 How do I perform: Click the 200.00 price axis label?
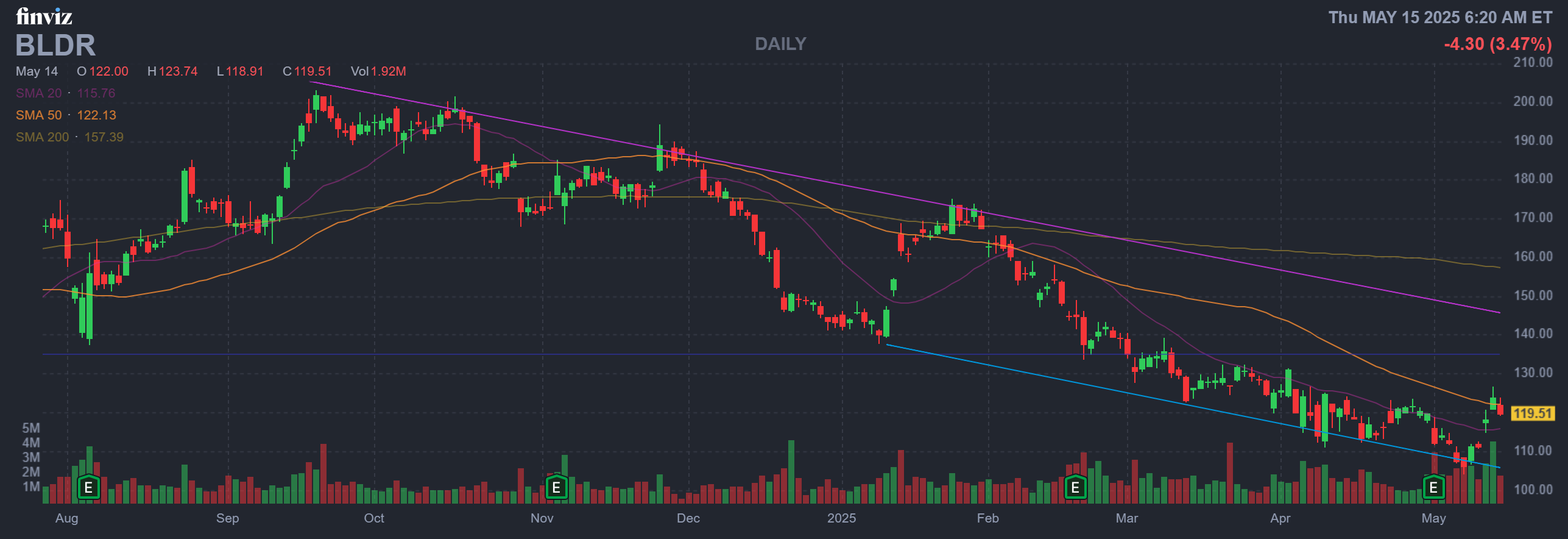point(1533,101)
